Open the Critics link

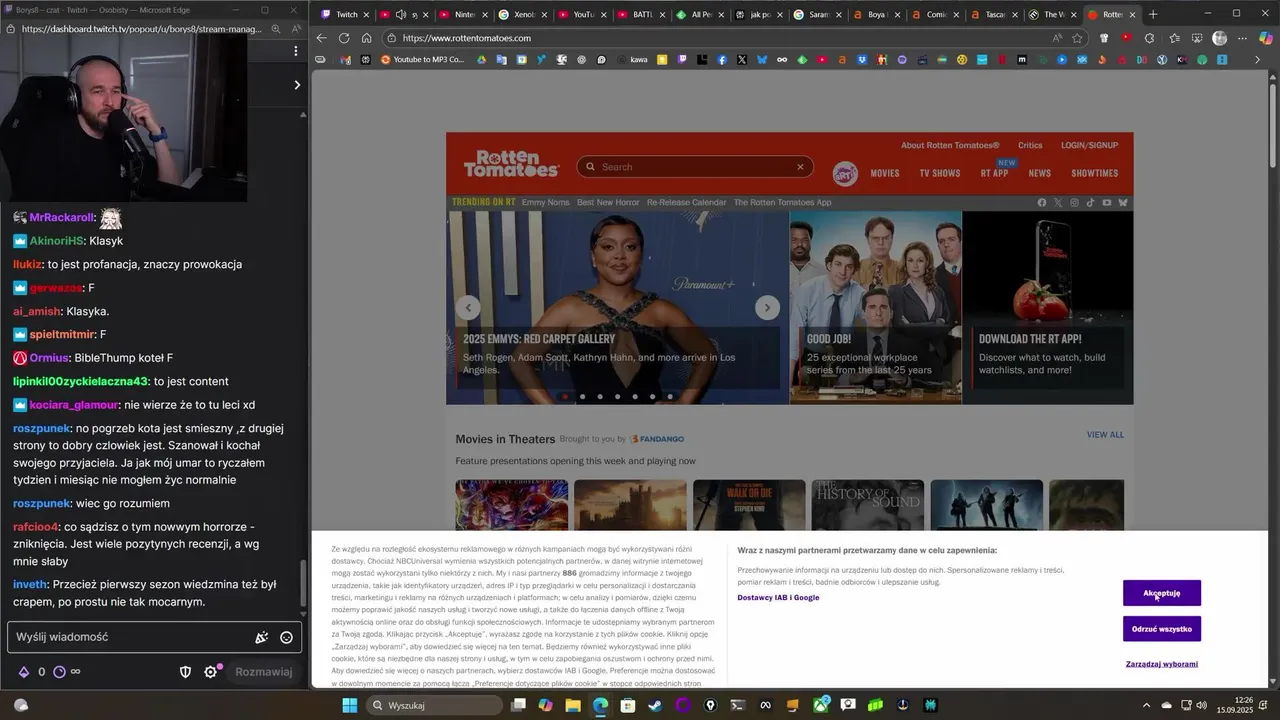[1030, 145]
